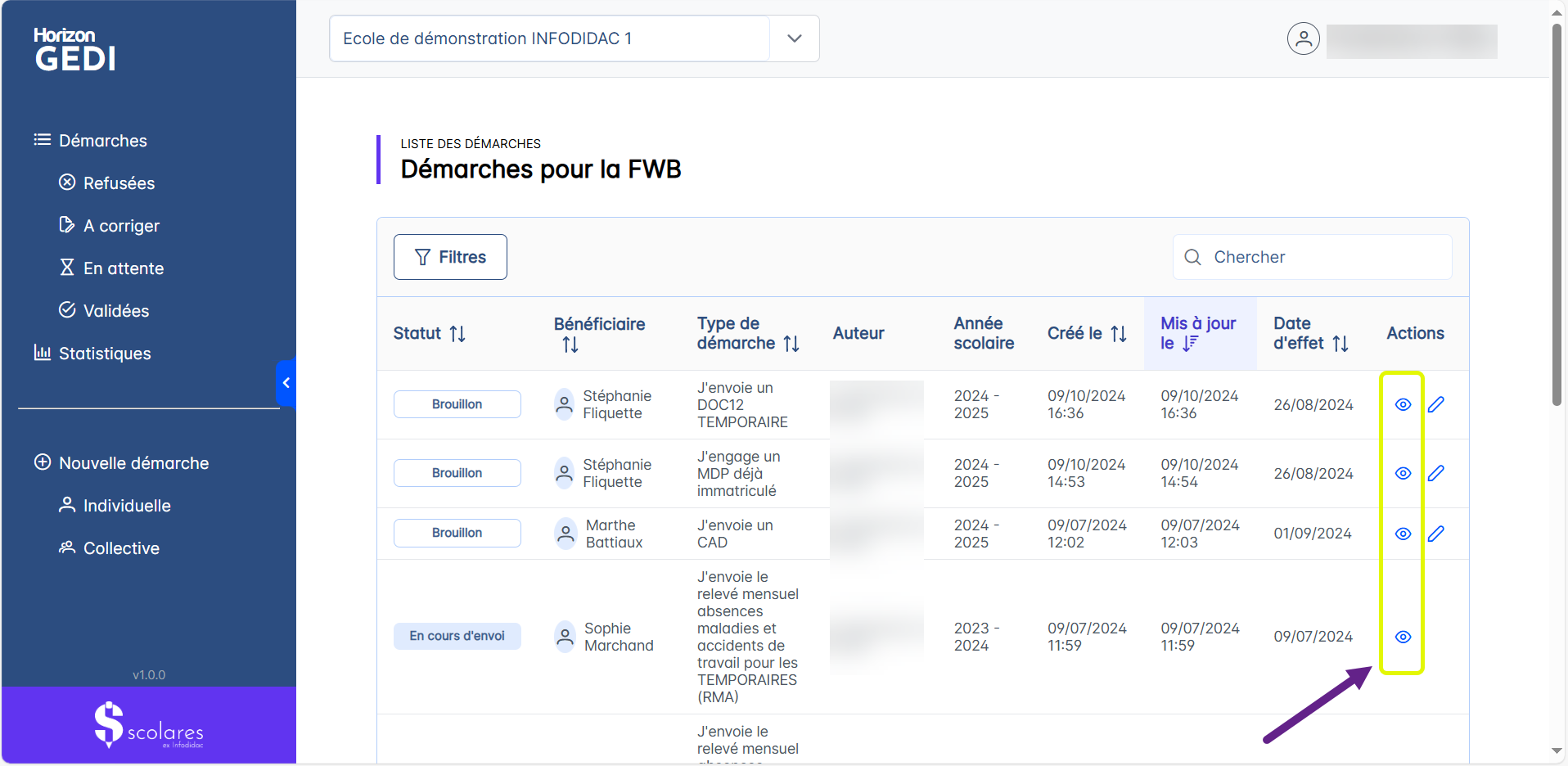The width and height of the screenshot is (1568, 766).
Task: View Marthe Battiaux's démarche (eye icon)
Action: (x=1403, y=534)
